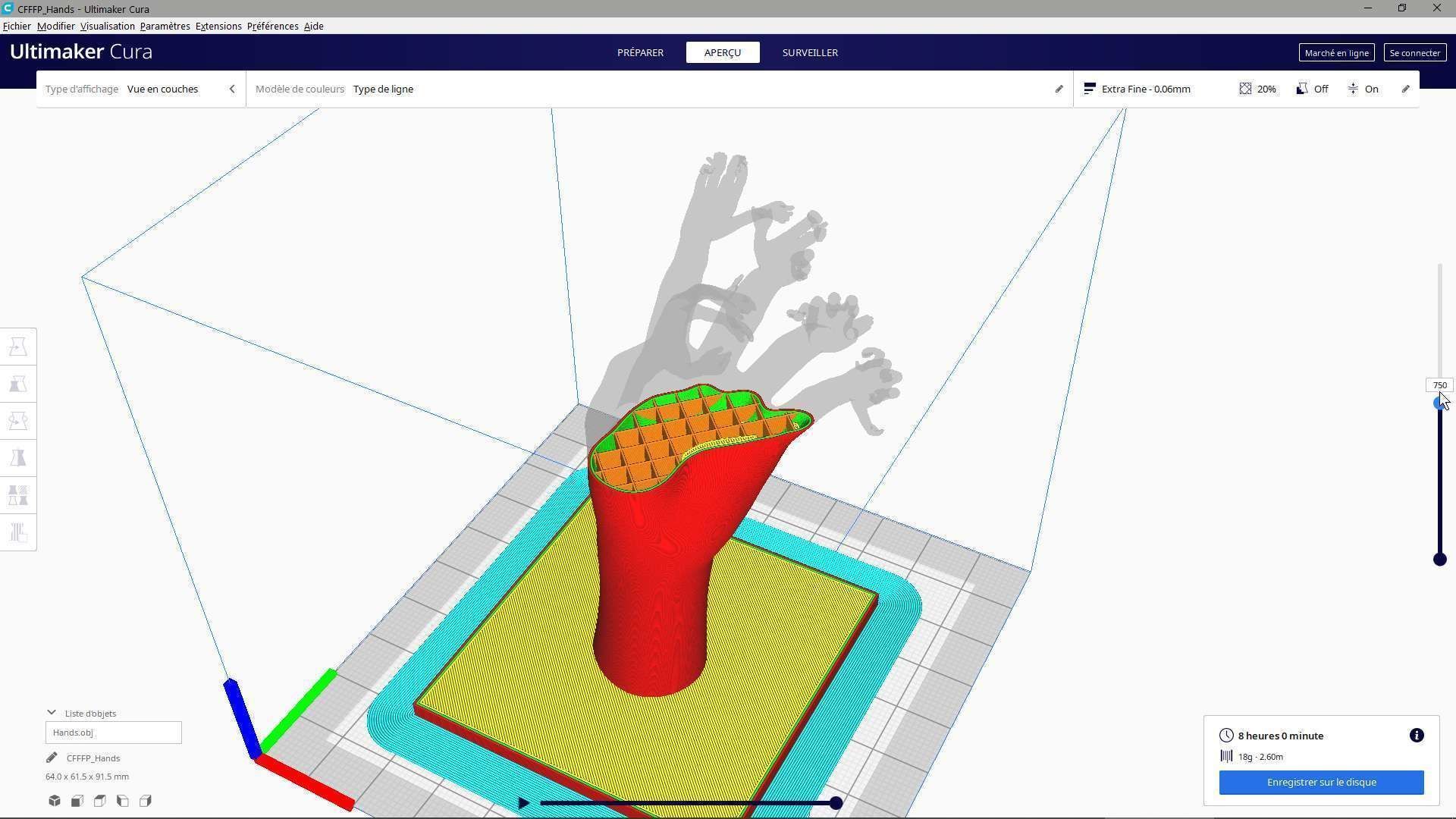The height and width of the screenshot is (819, 1456).
Task: Click the pencil icon of print settings panel
Action: pyautogui.click(x=1405, y=89)
